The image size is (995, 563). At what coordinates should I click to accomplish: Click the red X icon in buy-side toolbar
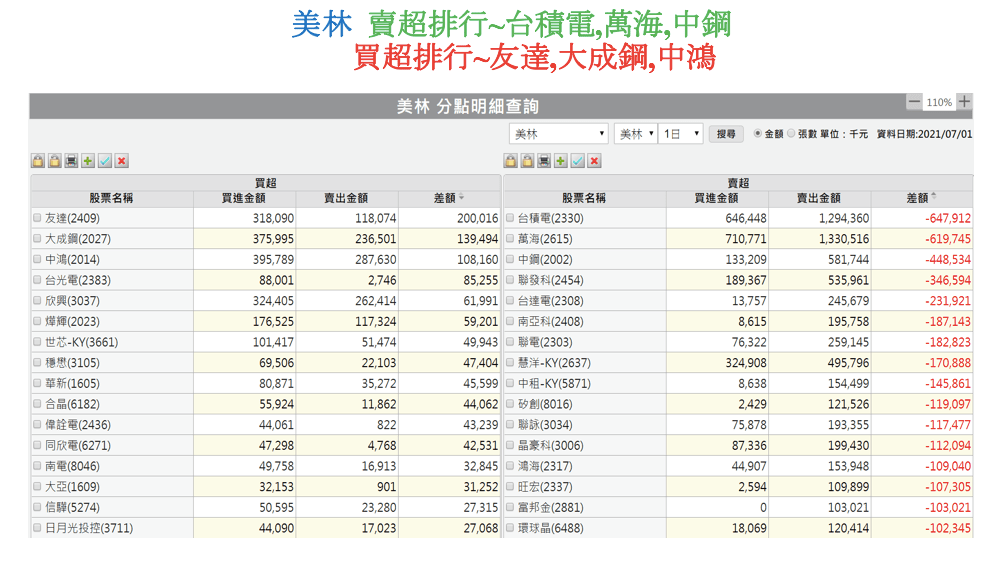click(121, 161)
